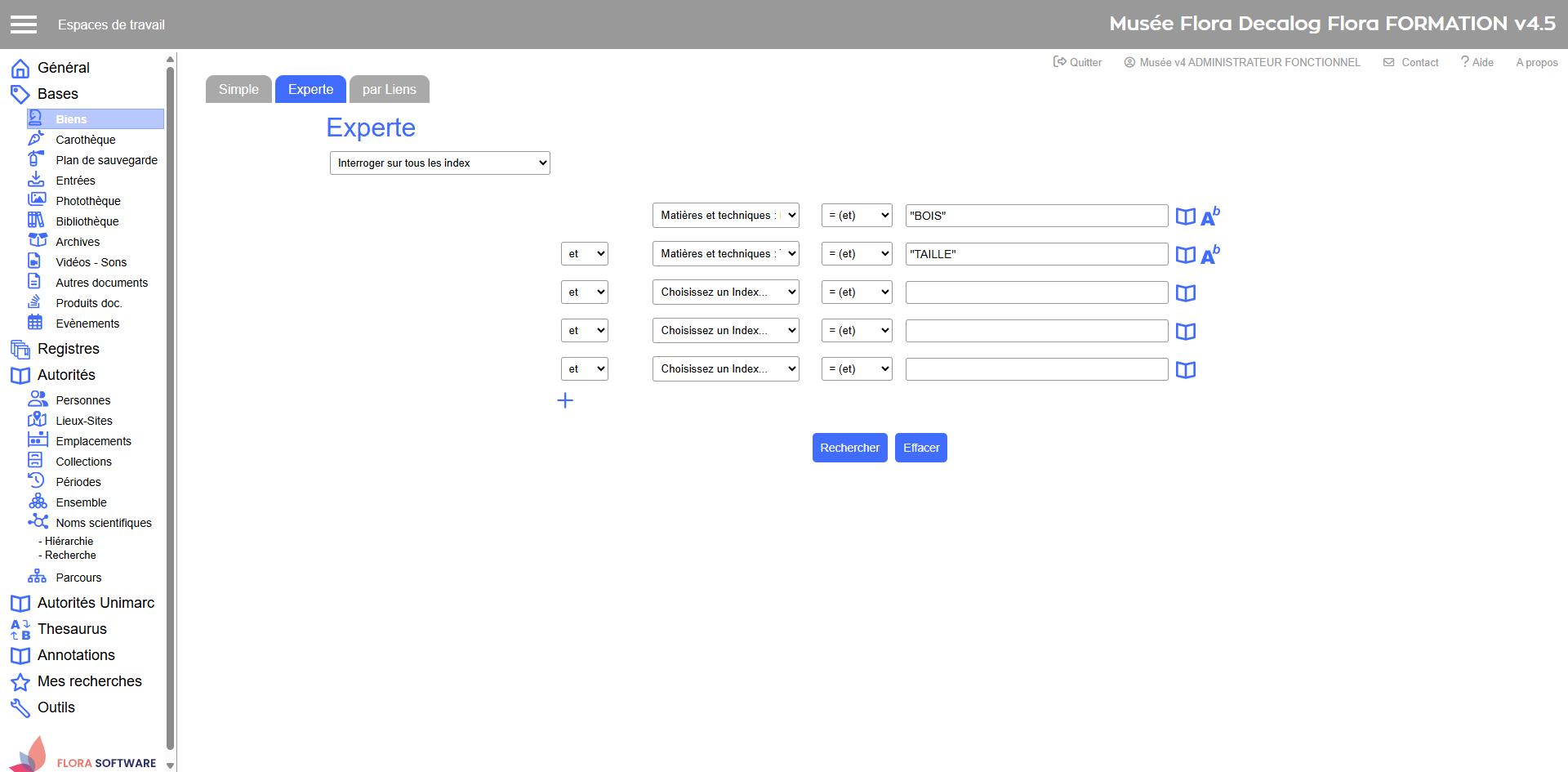Click the Quitter logout icon
This screenshot has width=1568, height=772.
(1060, 62)
